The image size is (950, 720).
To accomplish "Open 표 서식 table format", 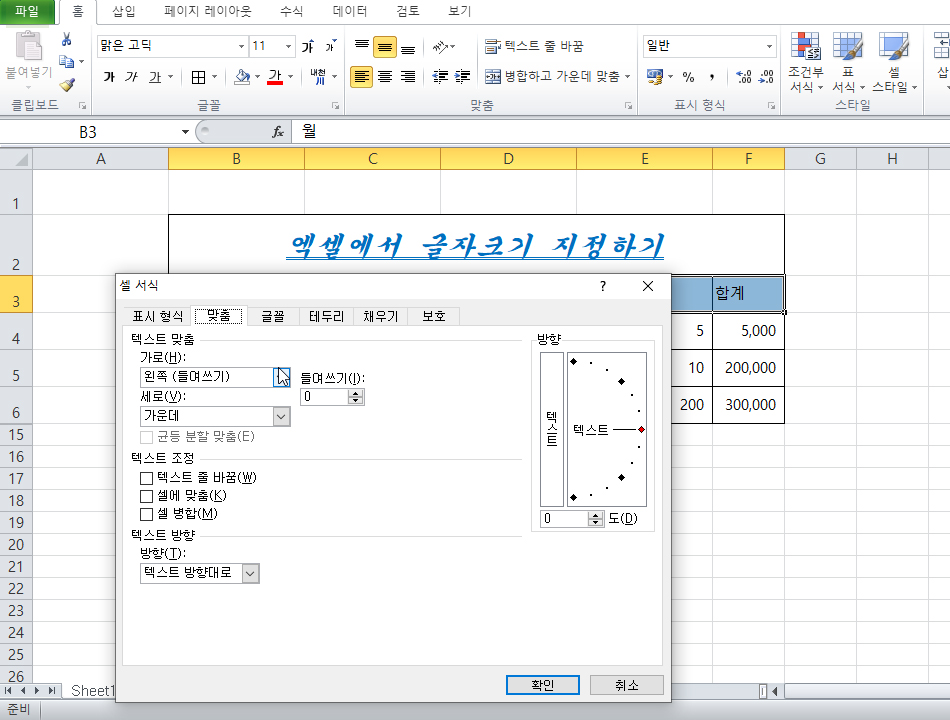I will tap(848, 62).
